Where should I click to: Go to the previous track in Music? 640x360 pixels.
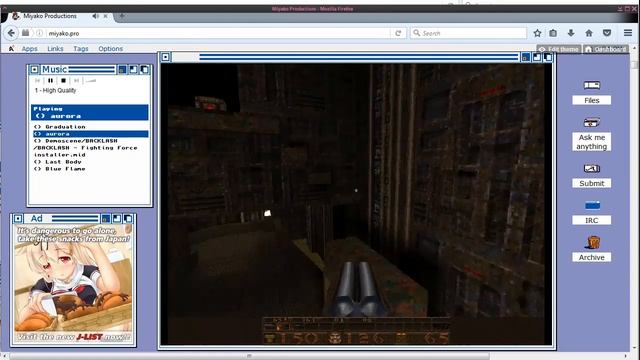(38, 81)
